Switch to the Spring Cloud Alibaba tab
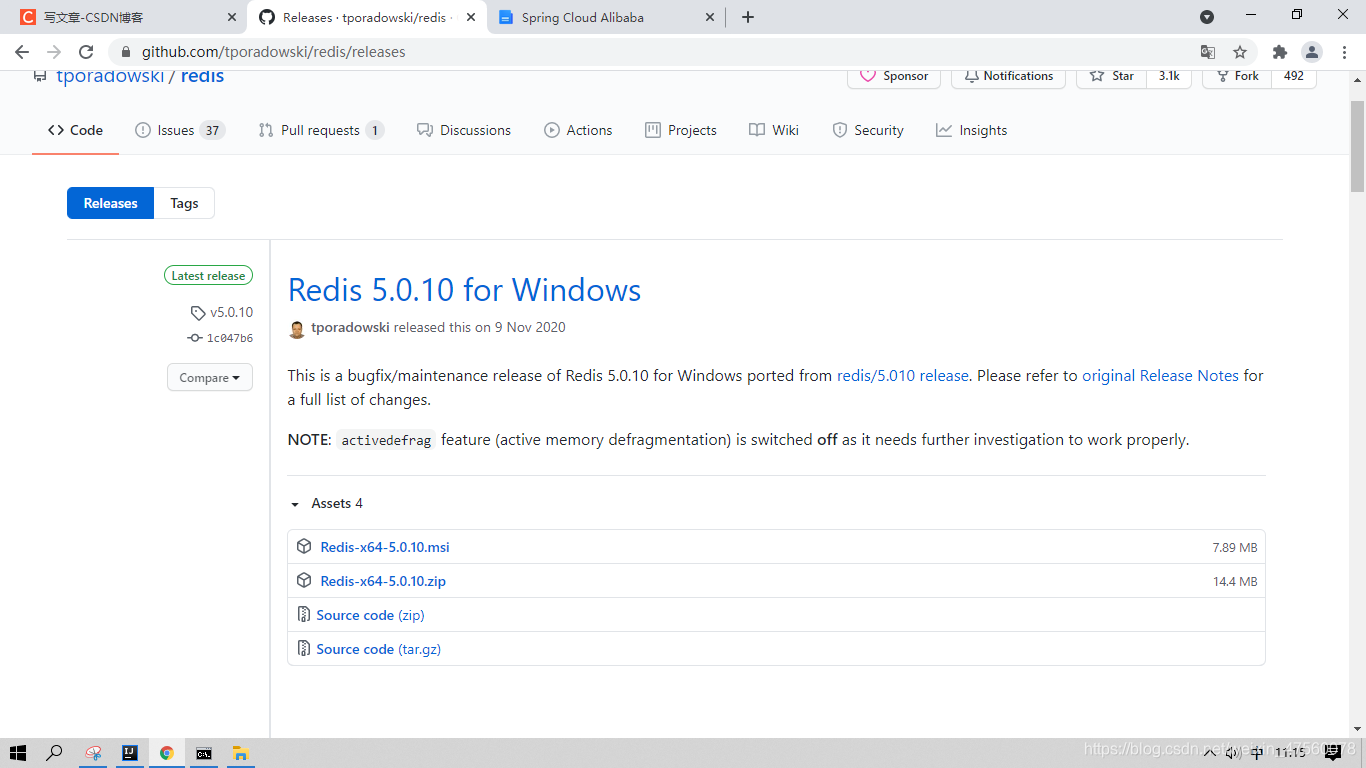The height and width of the screenshot is (768, 1366). [x=607, y=17]
